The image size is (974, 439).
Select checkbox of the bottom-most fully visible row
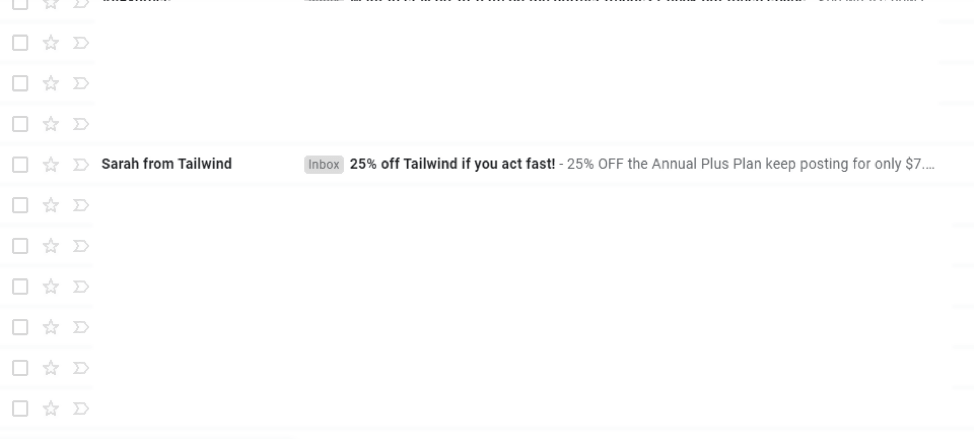20,409
